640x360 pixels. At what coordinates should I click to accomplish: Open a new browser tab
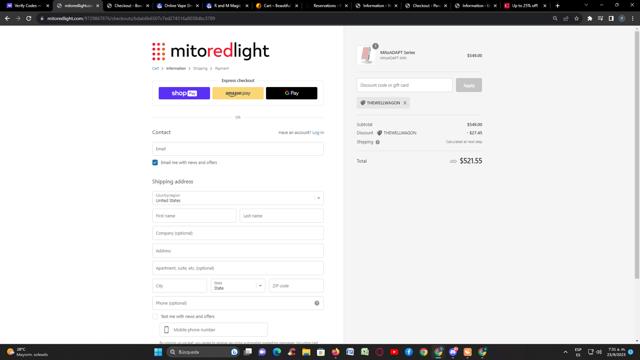558,6
